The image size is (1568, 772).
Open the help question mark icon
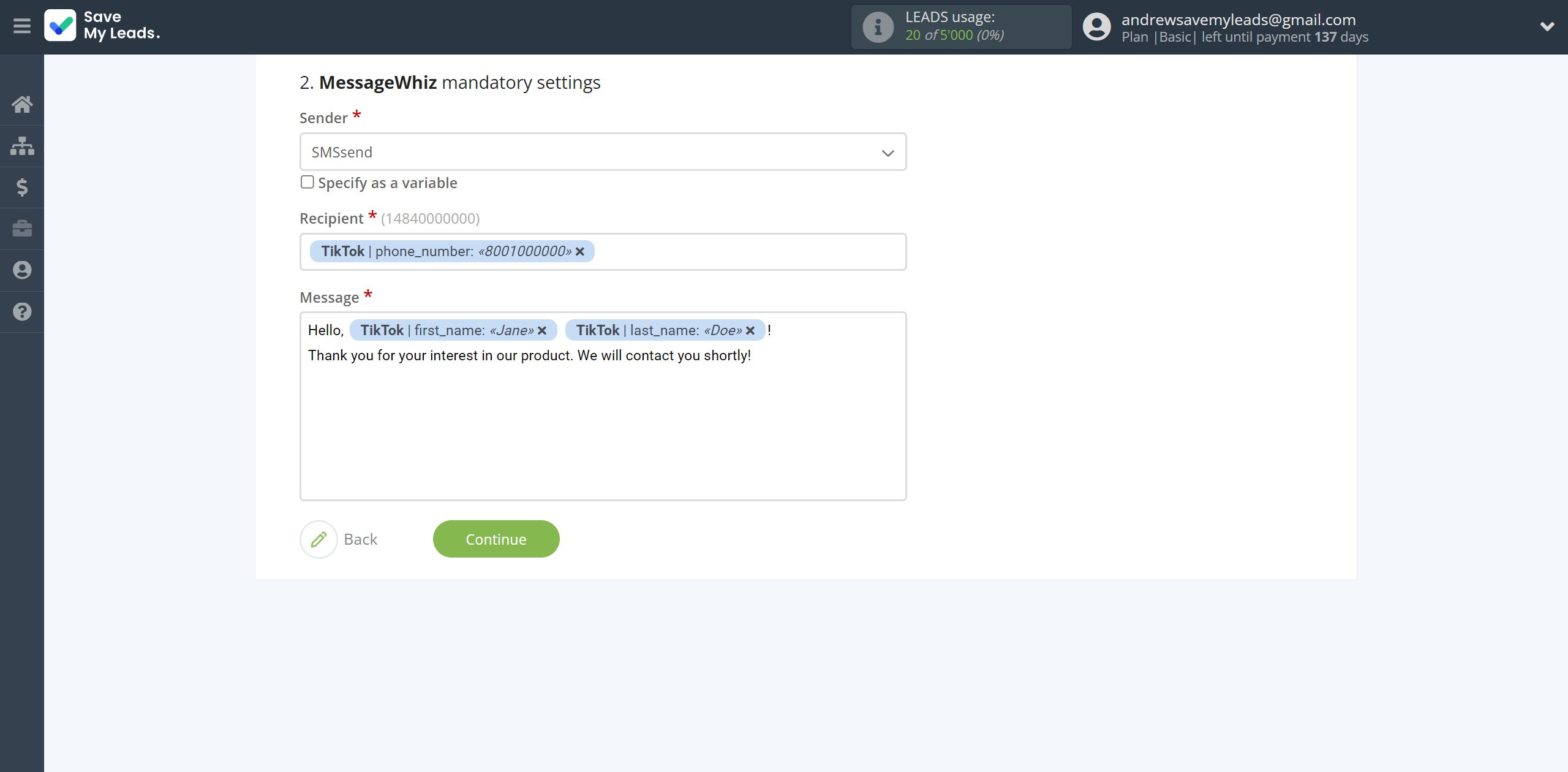22,311
